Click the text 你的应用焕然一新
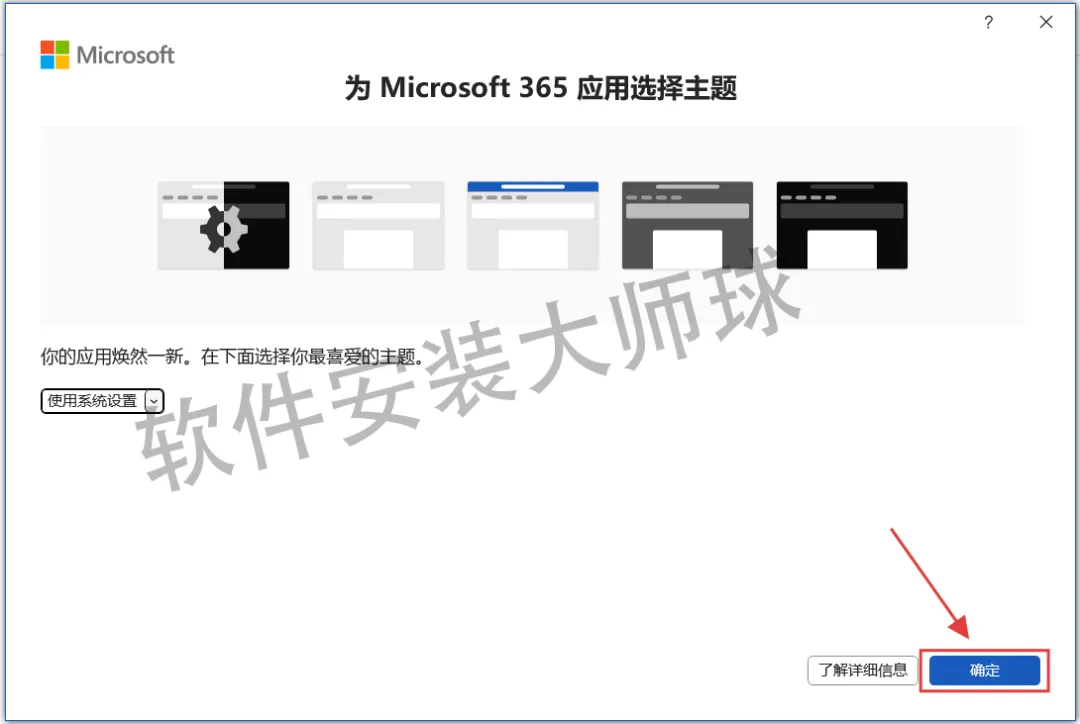The width and height of the screenshot is (1080, 724). 112,356
